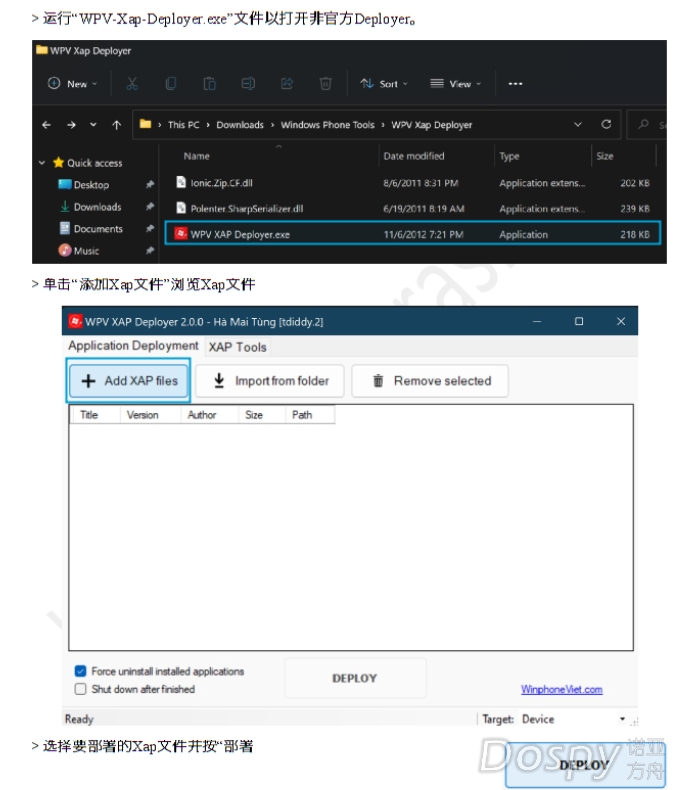Click the WPV XAP Deployer title bar icon
Image resolution: width=677 pixels, height=790 pixels.
pos(75,321)
